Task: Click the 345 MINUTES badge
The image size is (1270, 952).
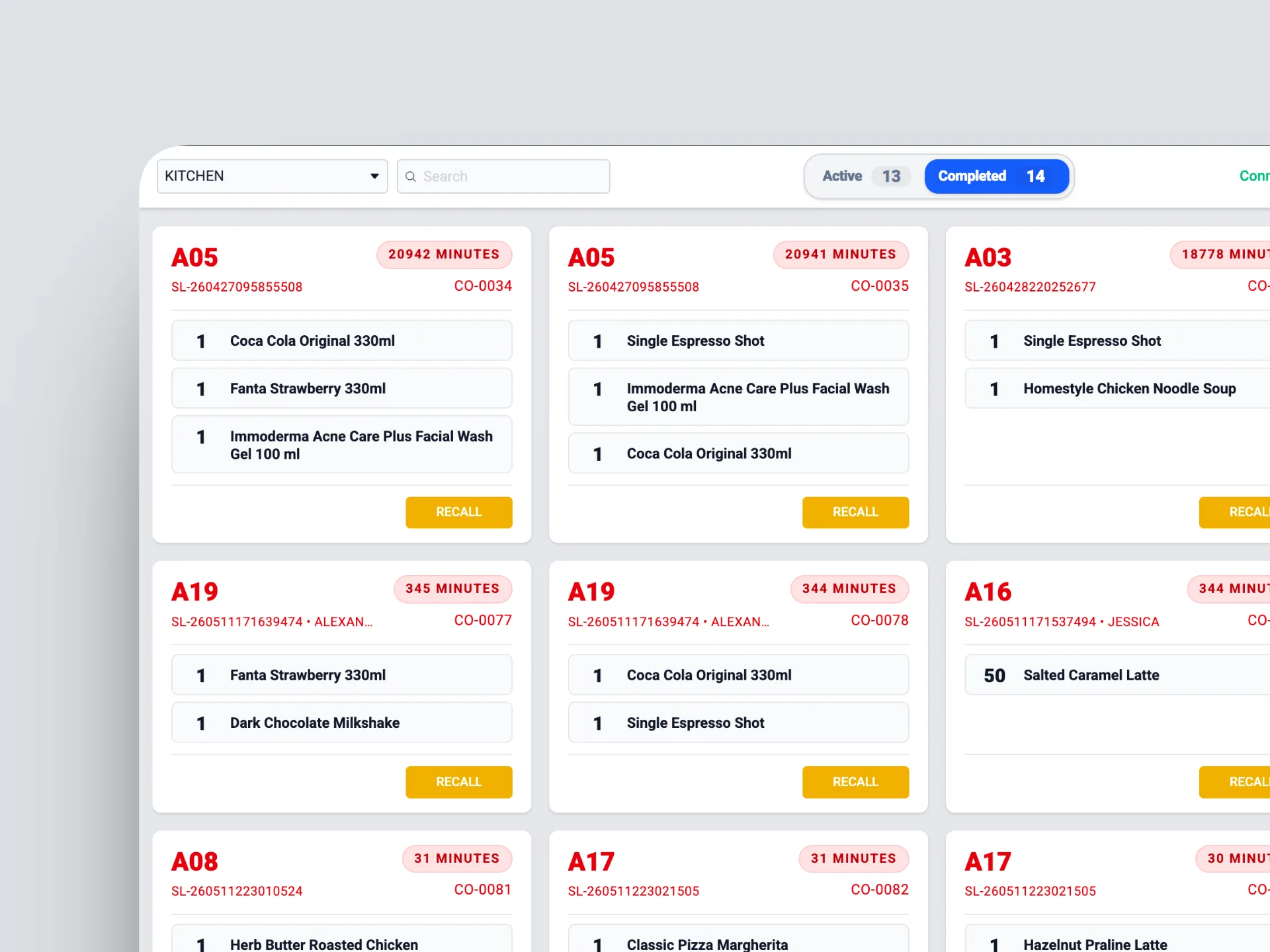Action: tap(452, 589)
